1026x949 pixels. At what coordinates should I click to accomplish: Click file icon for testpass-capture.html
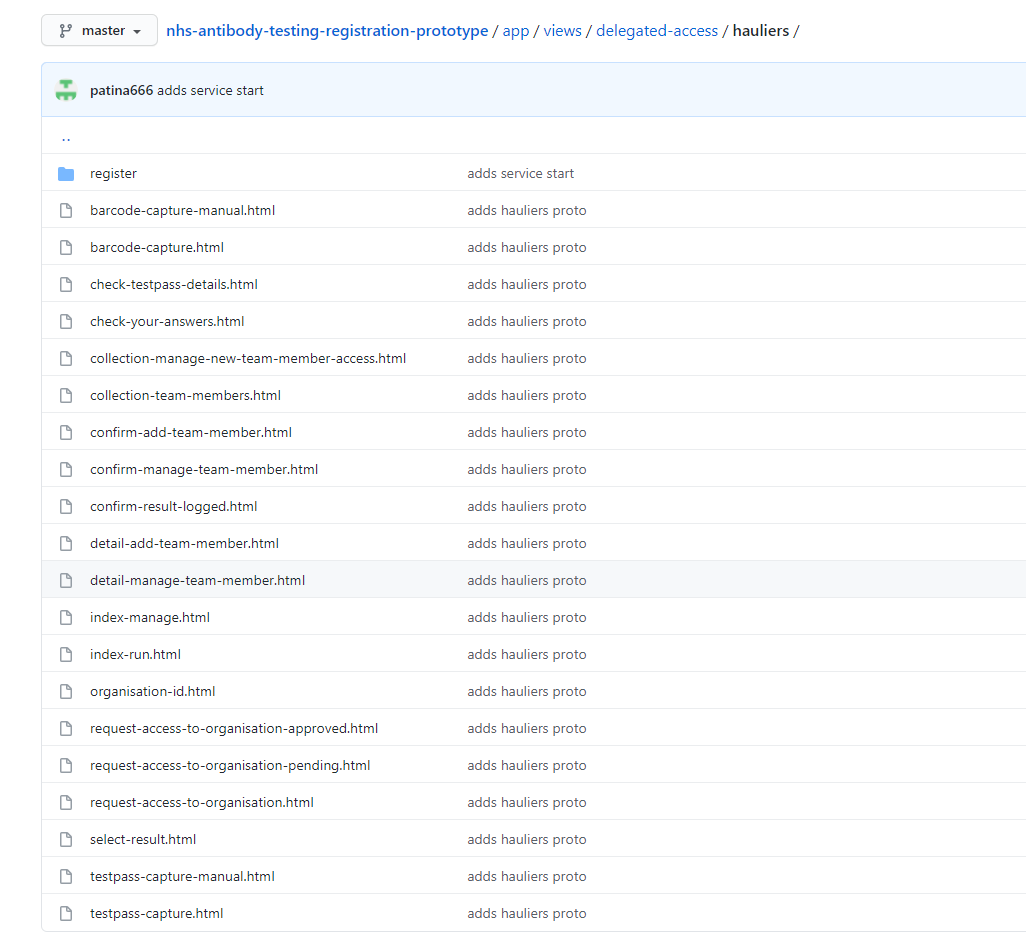point(66,913)
